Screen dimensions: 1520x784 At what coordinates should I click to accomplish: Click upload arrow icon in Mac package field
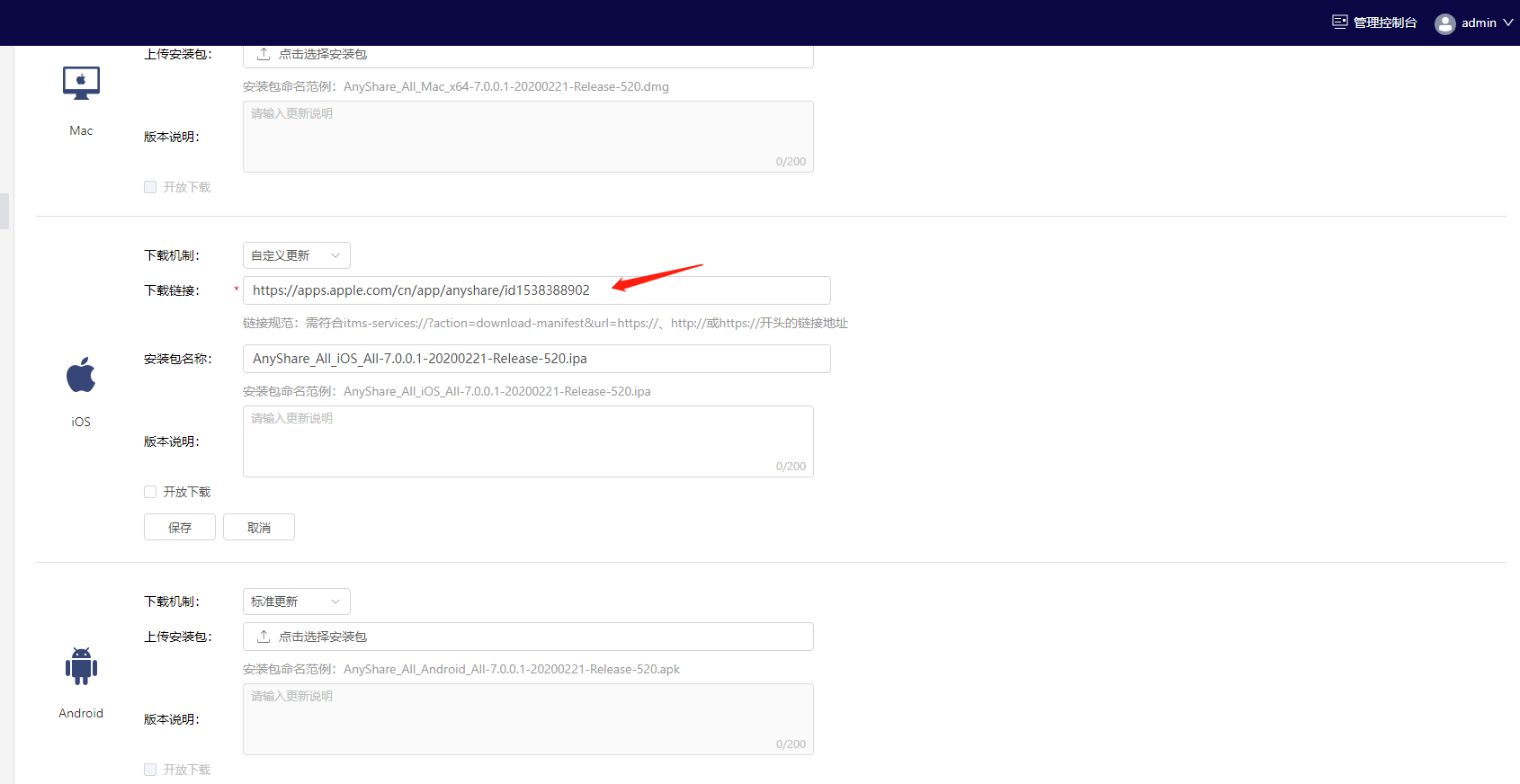pyautogui.click(x=264, y=54)
